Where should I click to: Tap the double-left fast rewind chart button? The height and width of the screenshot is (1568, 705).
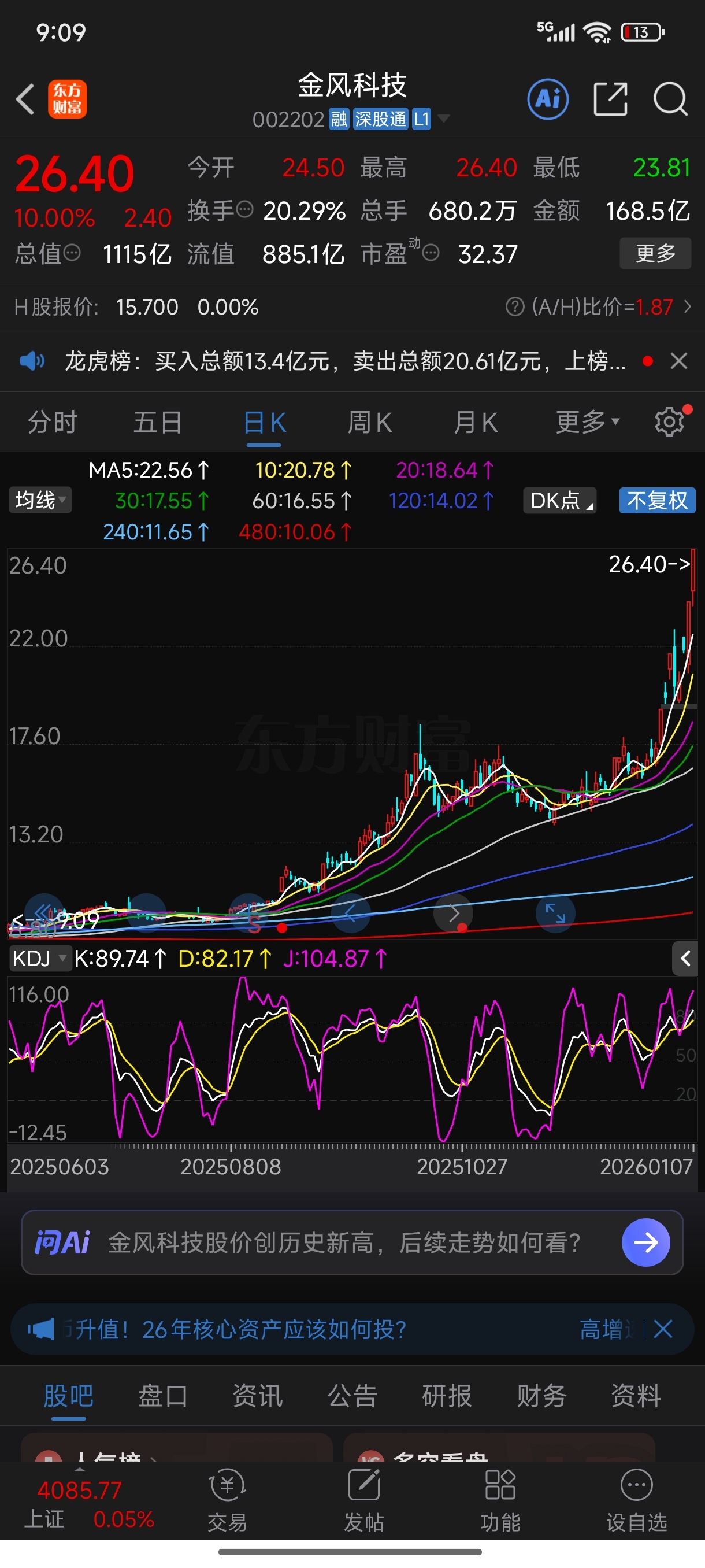tap(44, 912)
